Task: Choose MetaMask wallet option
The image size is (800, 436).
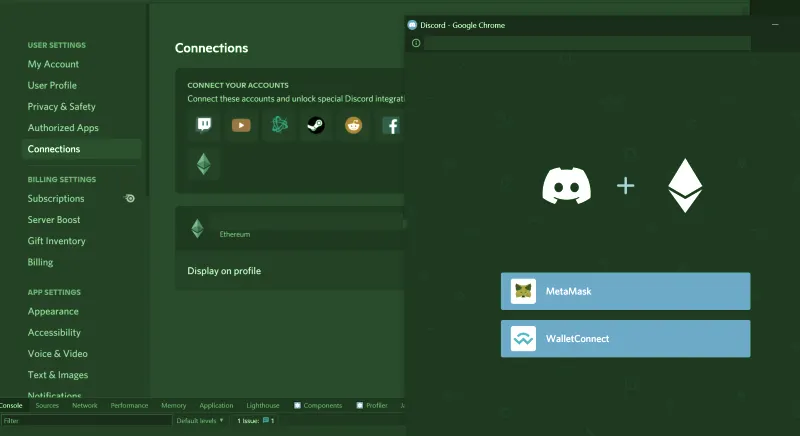Action: (625, 292)
